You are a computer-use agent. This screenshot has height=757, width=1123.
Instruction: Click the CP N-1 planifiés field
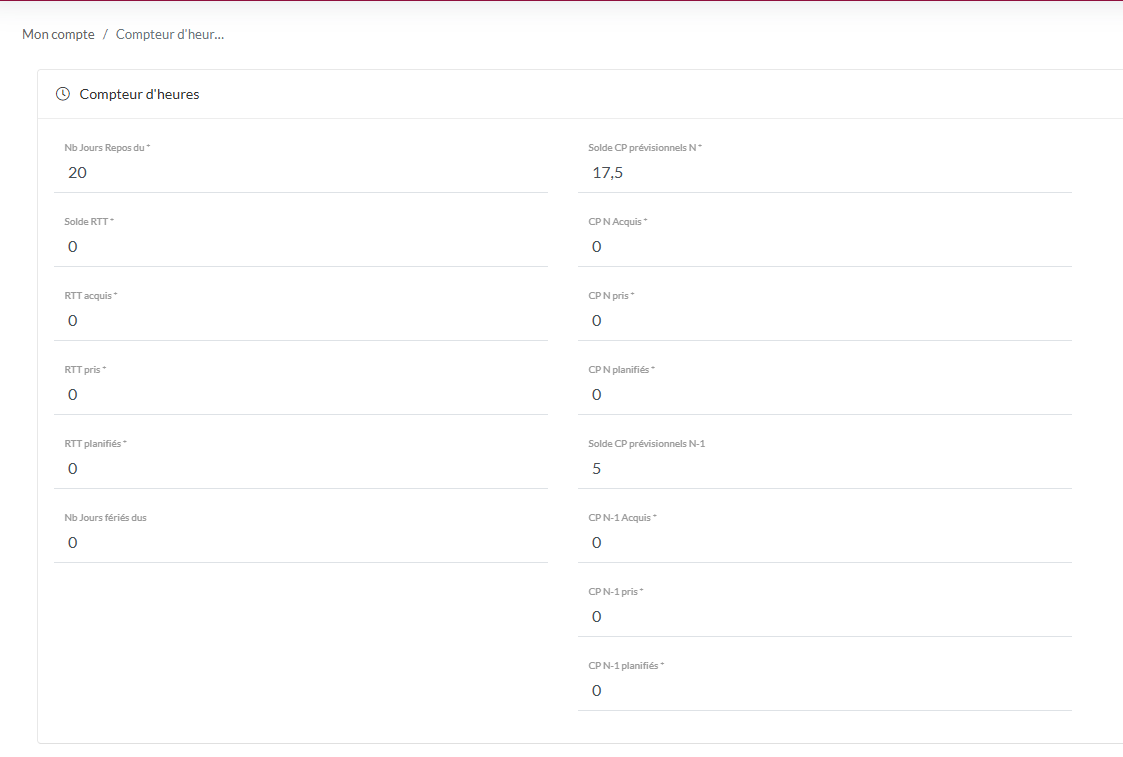824,691
